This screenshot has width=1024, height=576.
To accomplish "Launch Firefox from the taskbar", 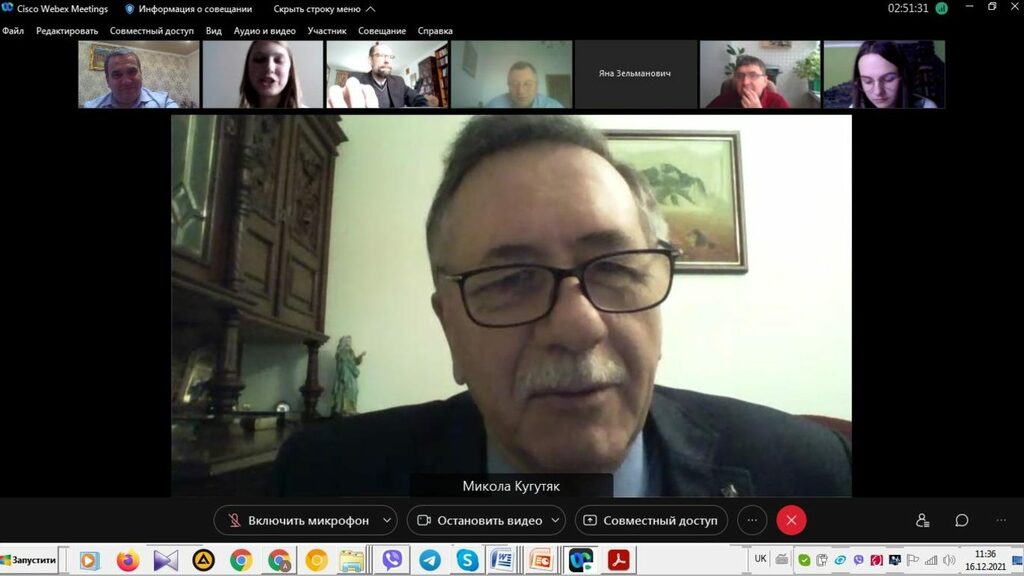I will (x=127, y=560).
